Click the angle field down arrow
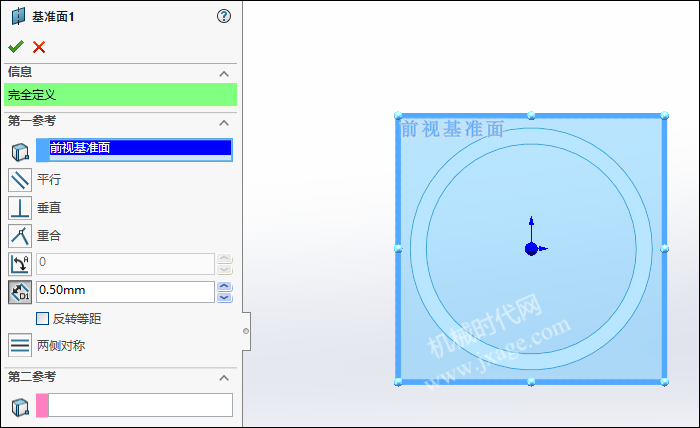 [225, 269]
